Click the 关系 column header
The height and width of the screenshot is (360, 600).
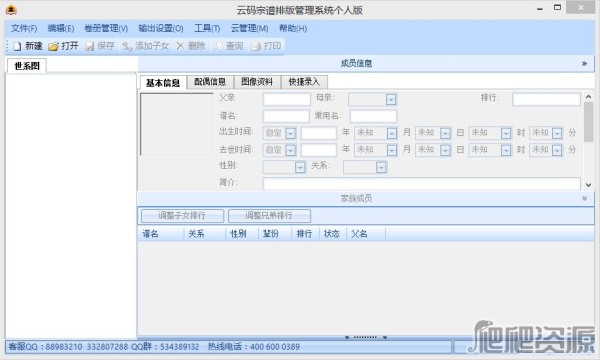pyautogui.click(x=205, y=234)
